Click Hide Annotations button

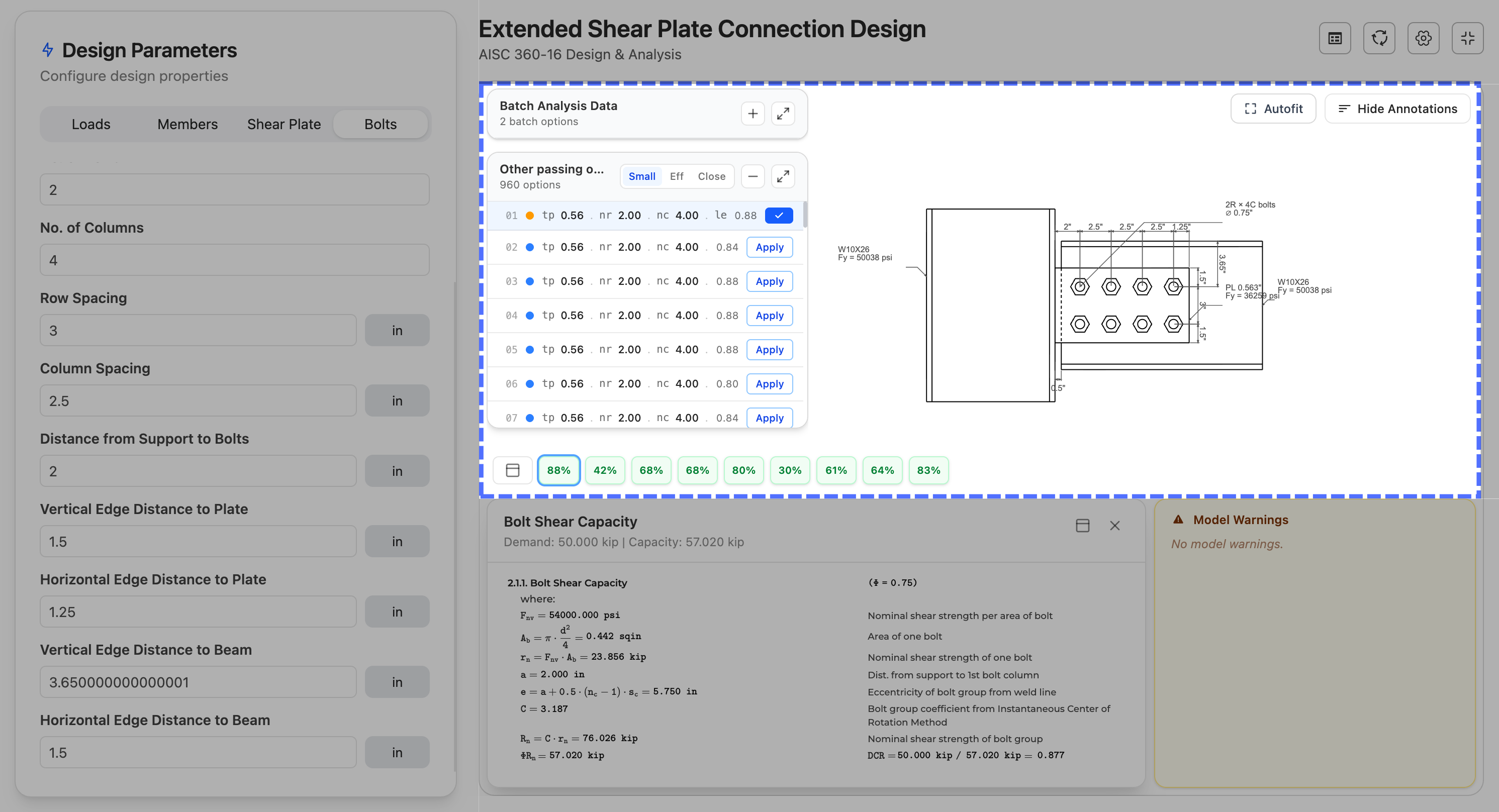click(1397, 109)
